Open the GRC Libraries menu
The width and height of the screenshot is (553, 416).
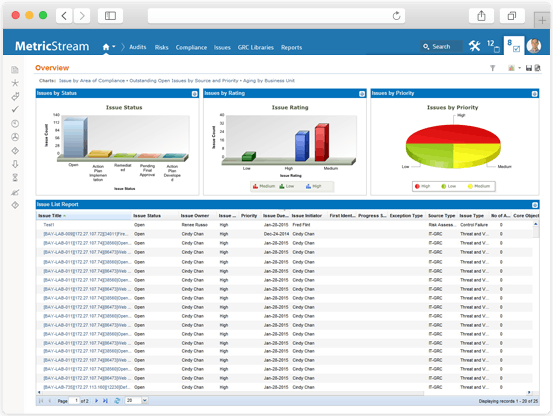point(256,47)
